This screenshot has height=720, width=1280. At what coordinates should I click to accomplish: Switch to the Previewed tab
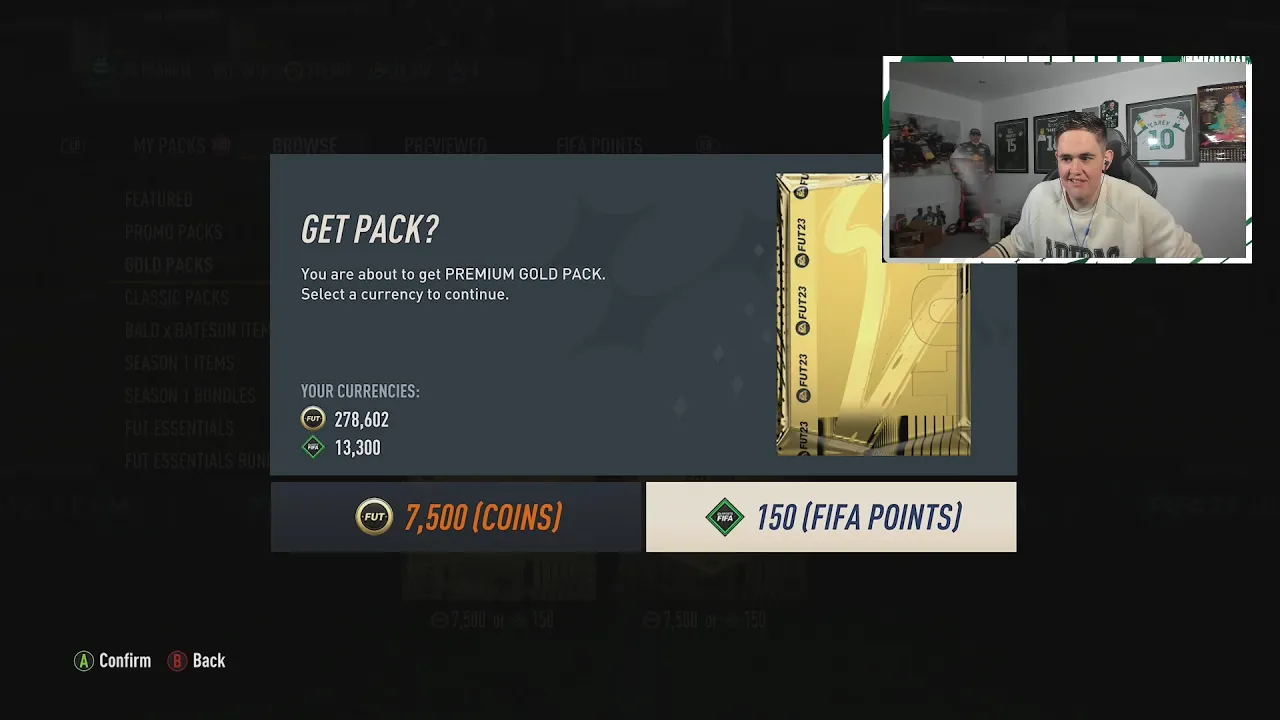(445, 146)
